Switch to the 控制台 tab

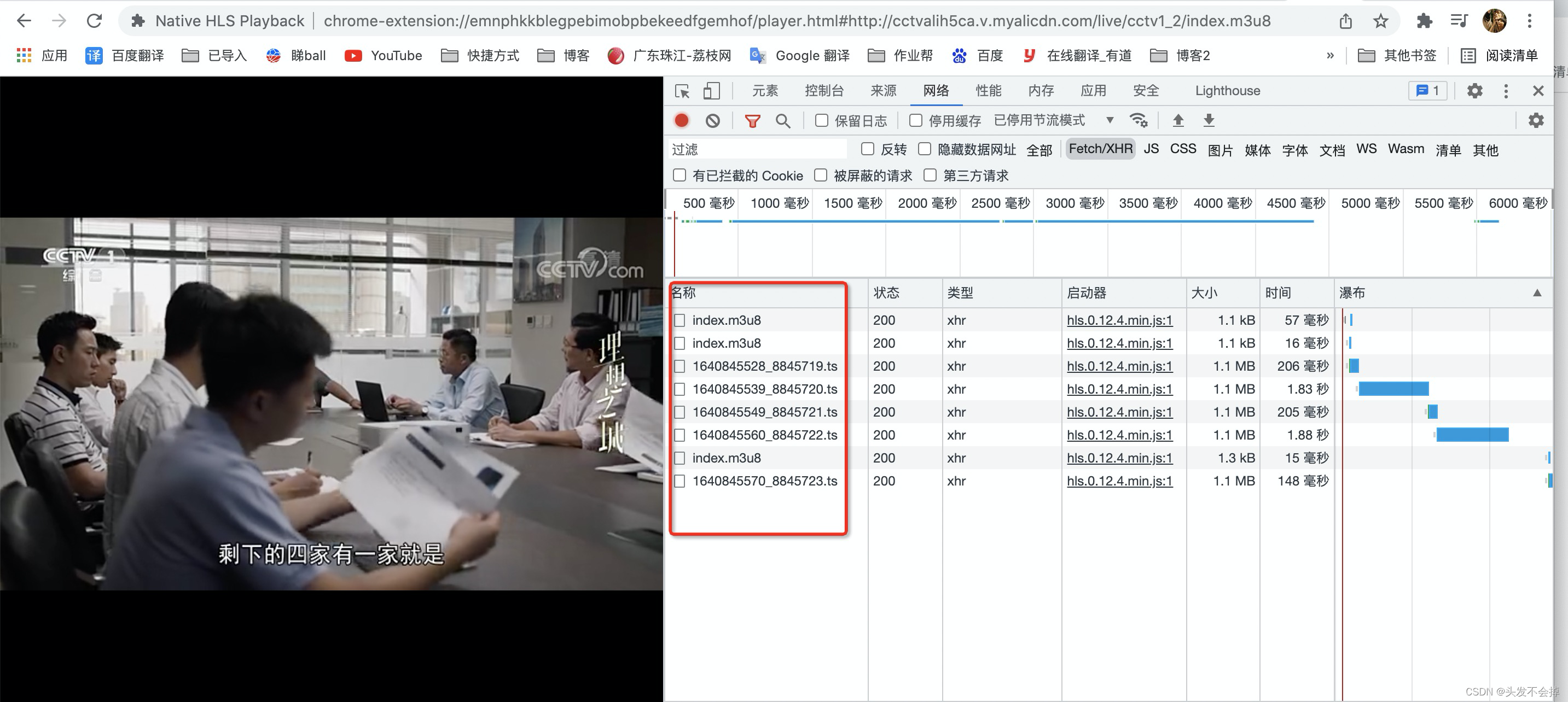824,91
